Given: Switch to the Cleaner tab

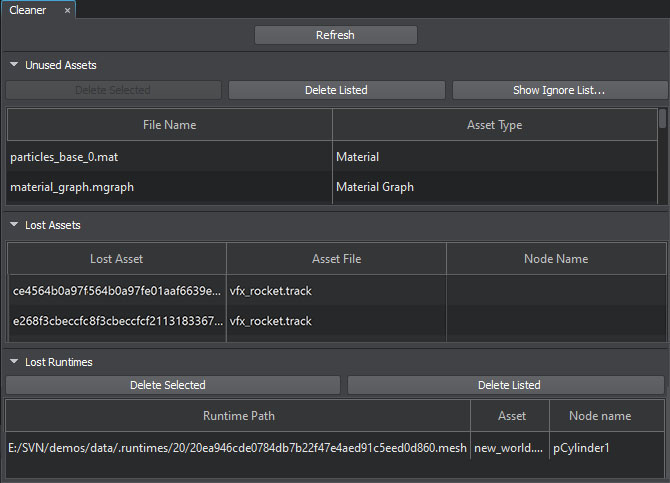Looking at the screenshot, I should pyautogui.click(x=28, y=10).
